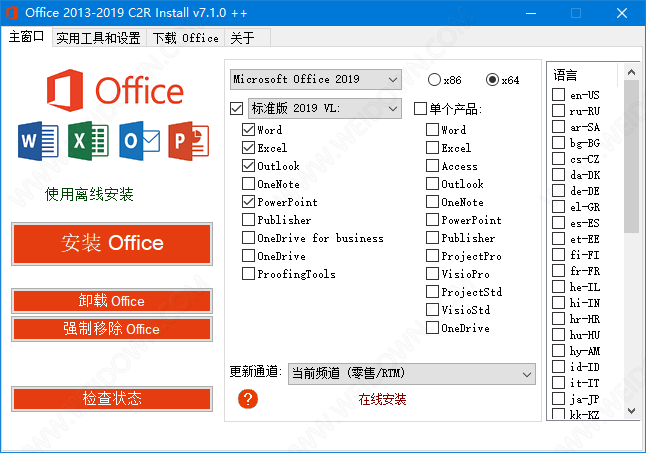The width and height of the screenshot is (646, 453).
Task: Open the 实用工具和设置 tab
Action: 98,38
